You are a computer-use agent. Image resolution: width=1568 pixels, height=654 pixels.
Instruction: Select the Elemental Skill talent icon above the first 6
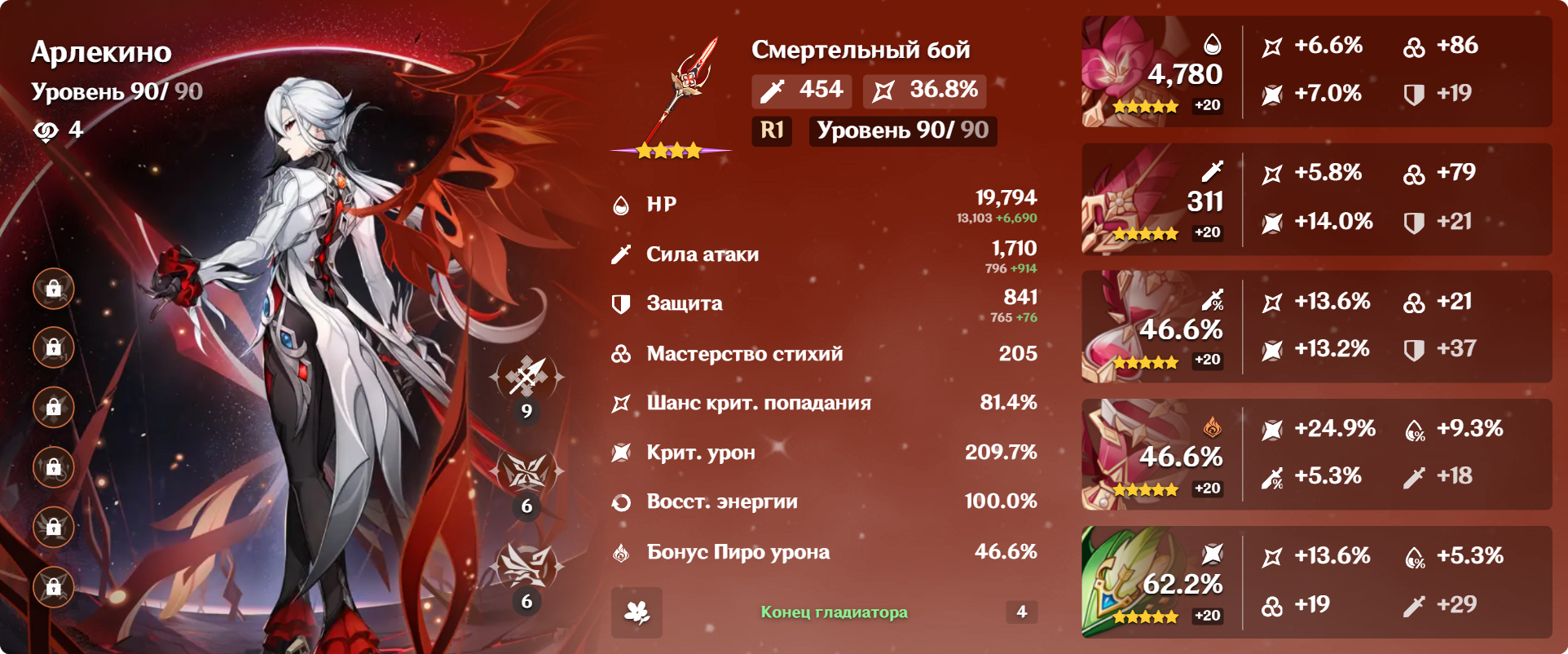point(526,471)
